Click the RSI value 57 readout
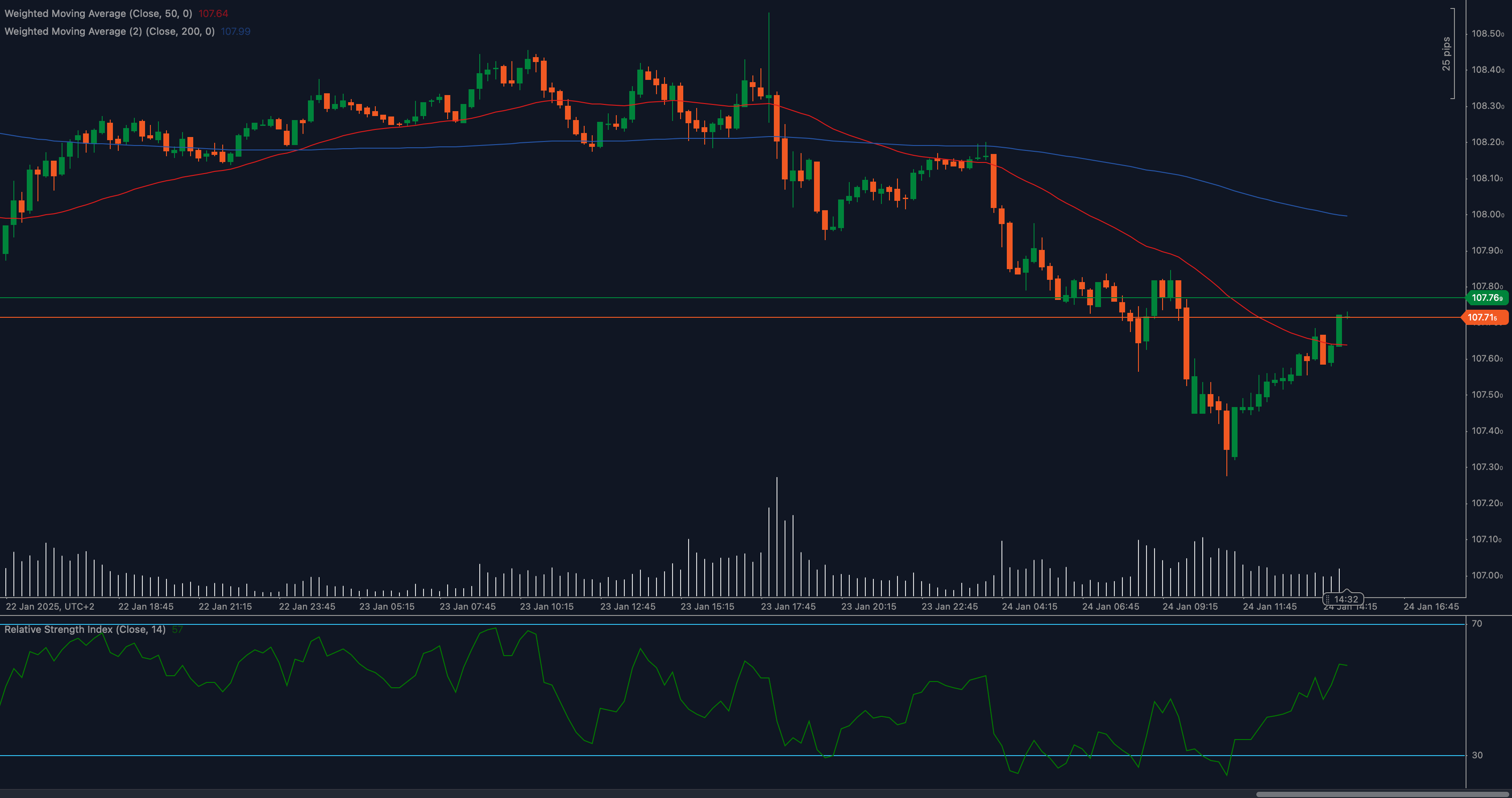The height and width of the screenshot is (798, 1512). click(177, 629)
